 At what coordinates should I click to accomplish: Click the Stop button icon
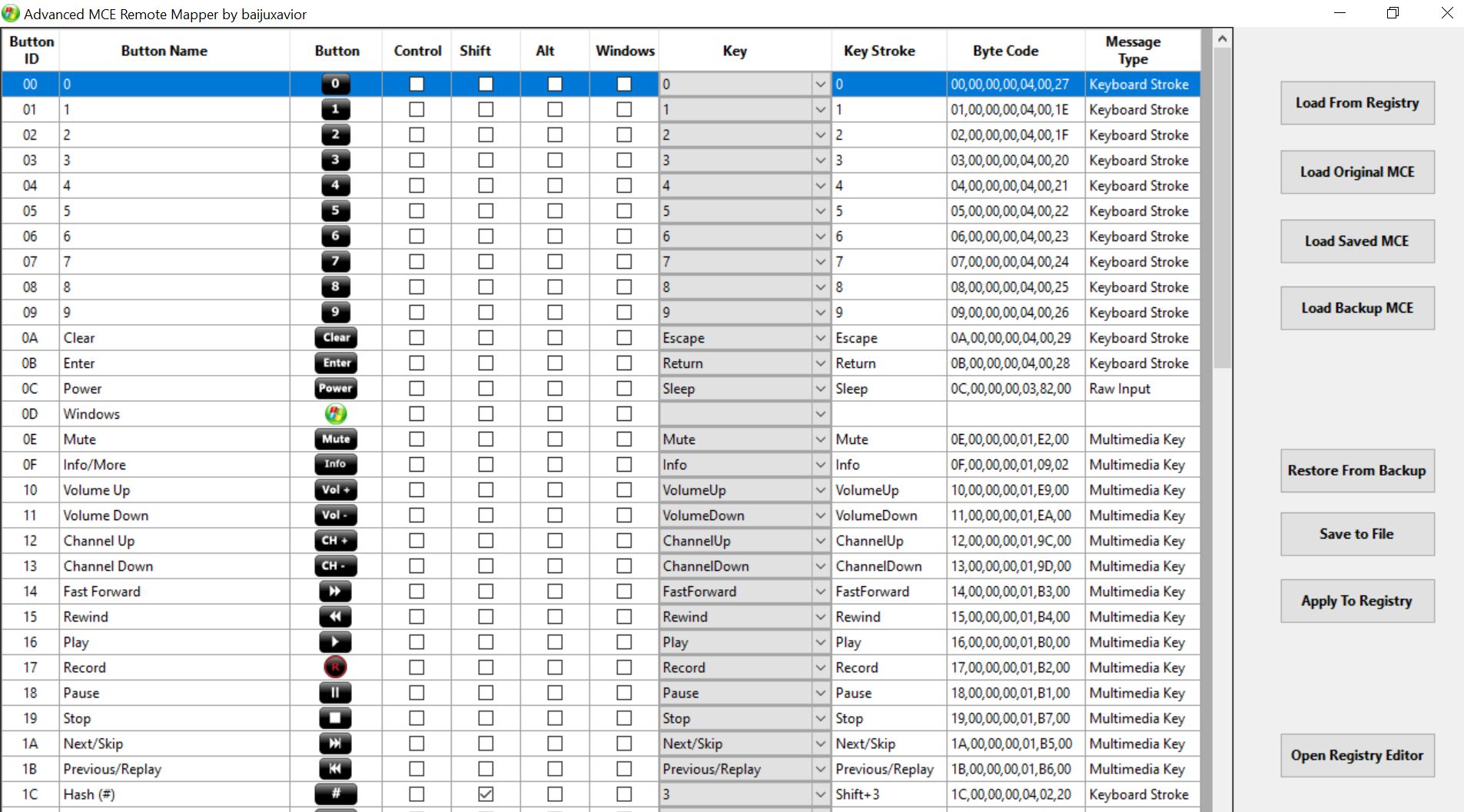click(336, 718)
